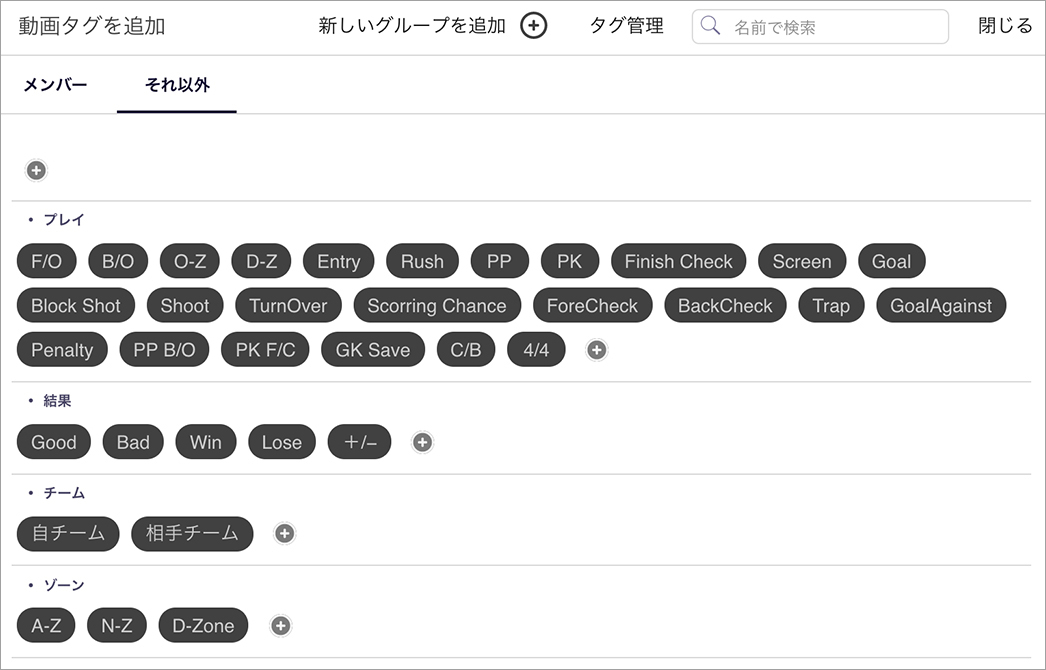Toggle the Goal tag
Screen dimensions: 1046x670
(x=891, y=261)
